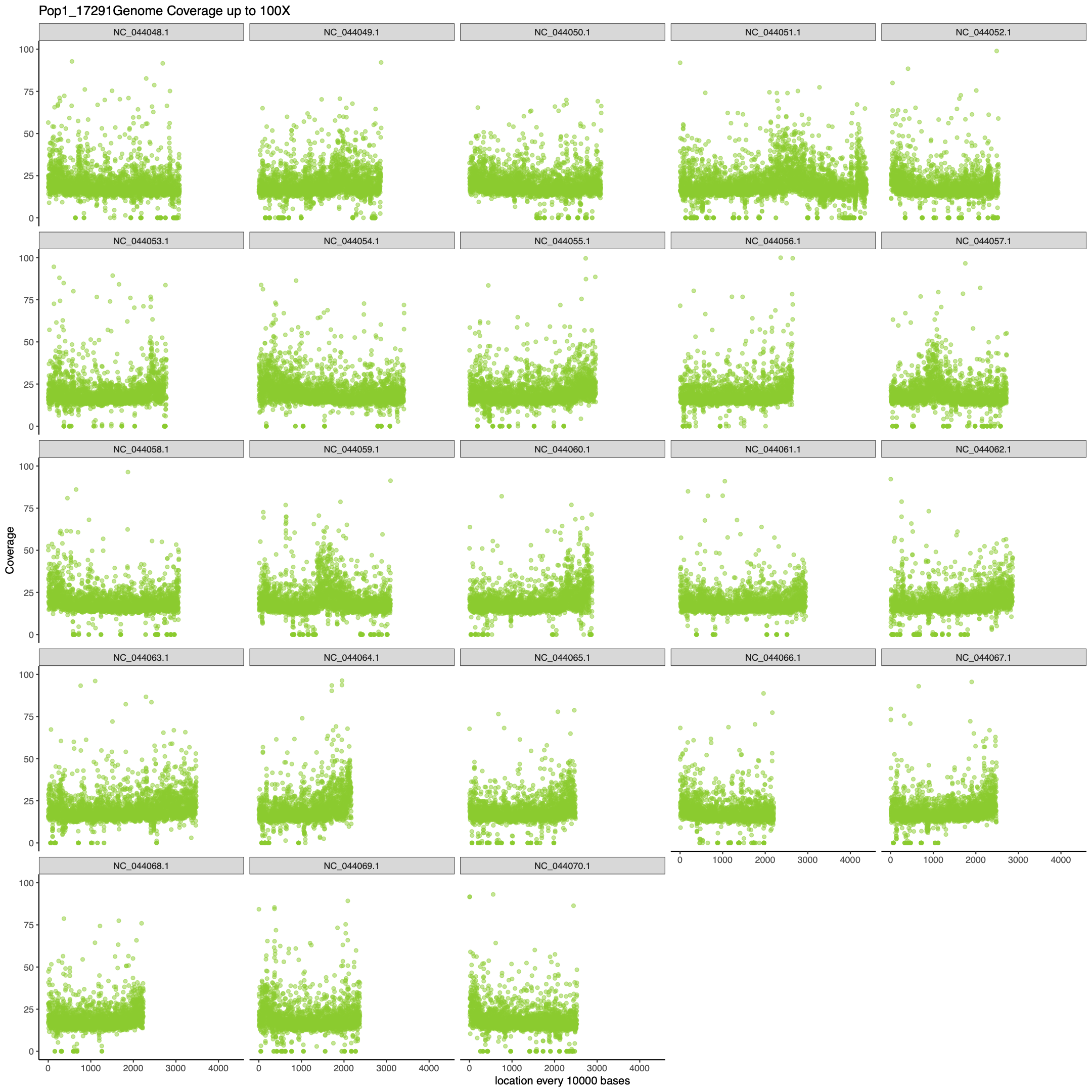Select the NC_044061.1 facet label
This screenshot has height=1092, width=1092.
click(773, 449)
